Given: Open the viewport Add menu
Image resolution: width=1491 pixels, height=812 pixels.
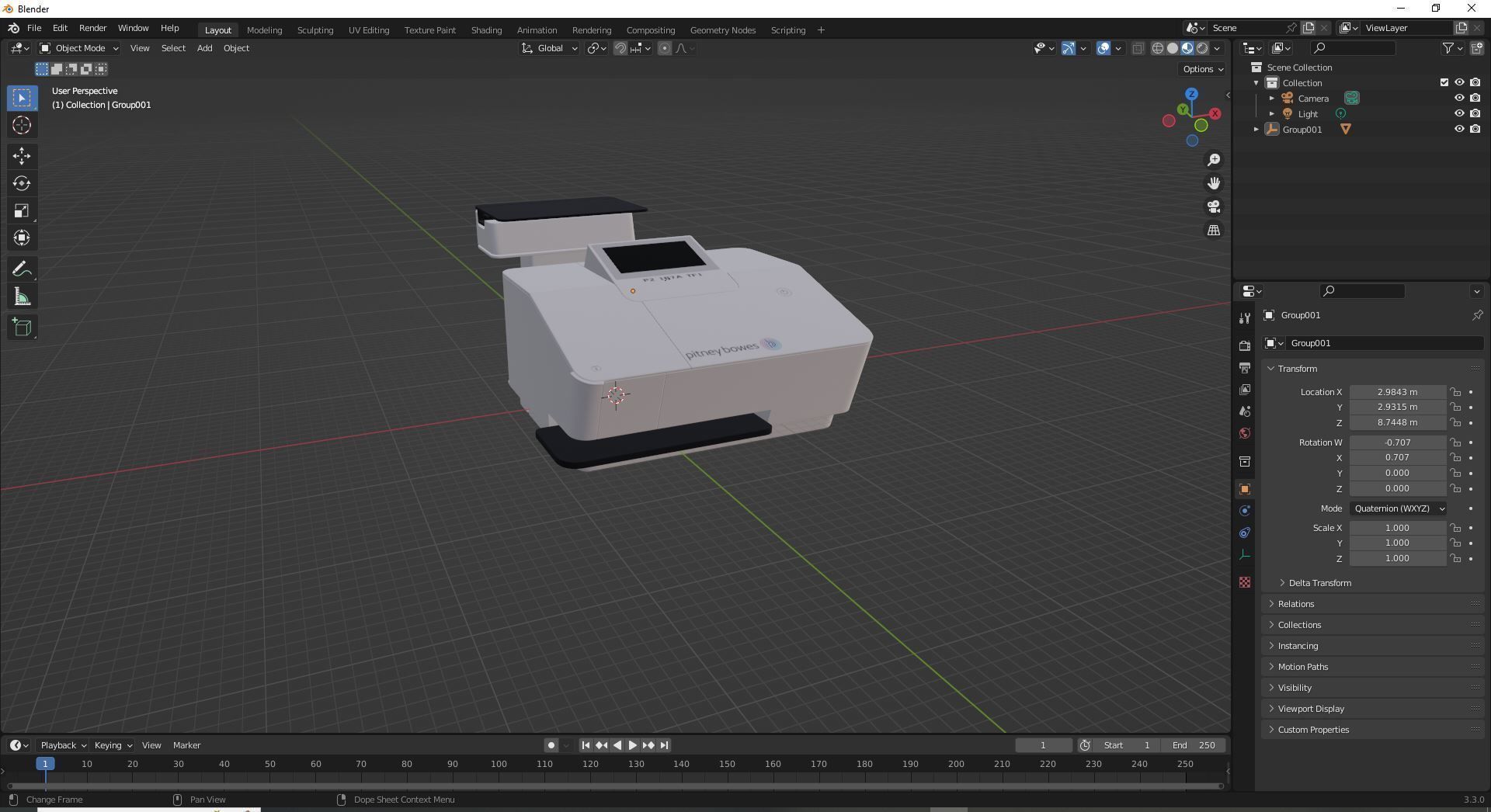Looking at the screenshot, I should [x=204, y=48].
